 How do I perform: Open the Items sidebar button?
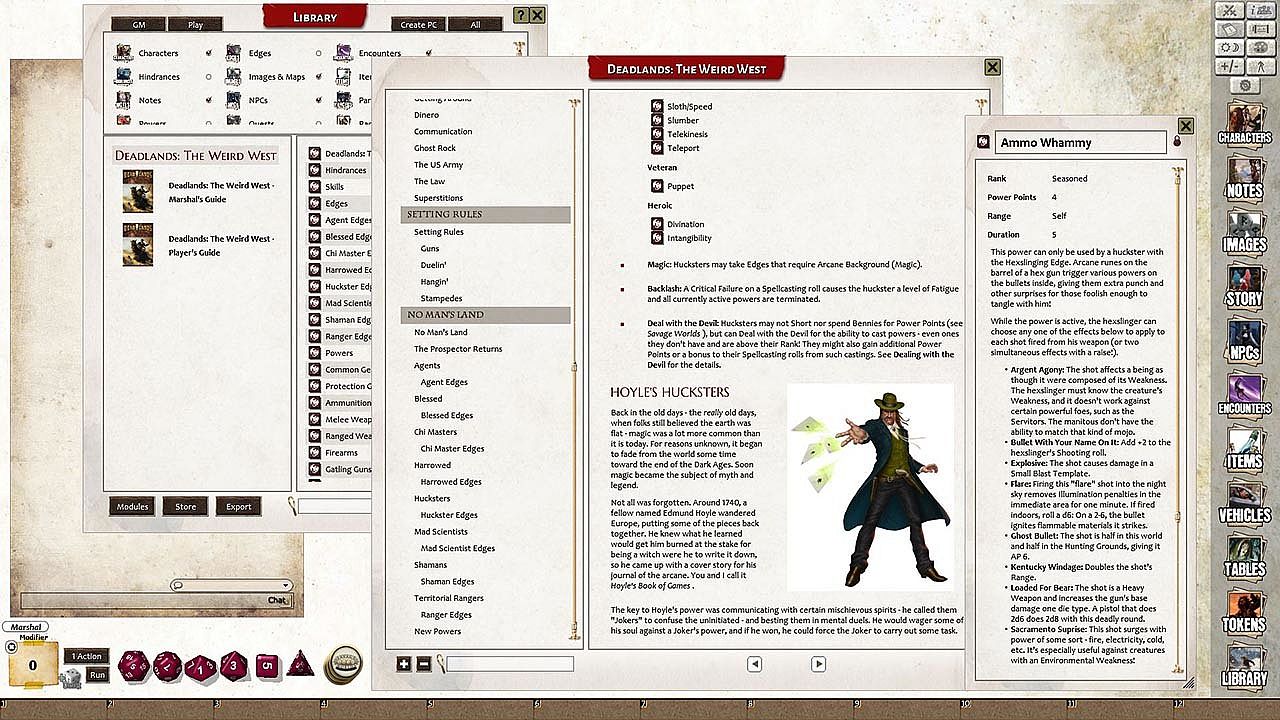point(1244,448)
